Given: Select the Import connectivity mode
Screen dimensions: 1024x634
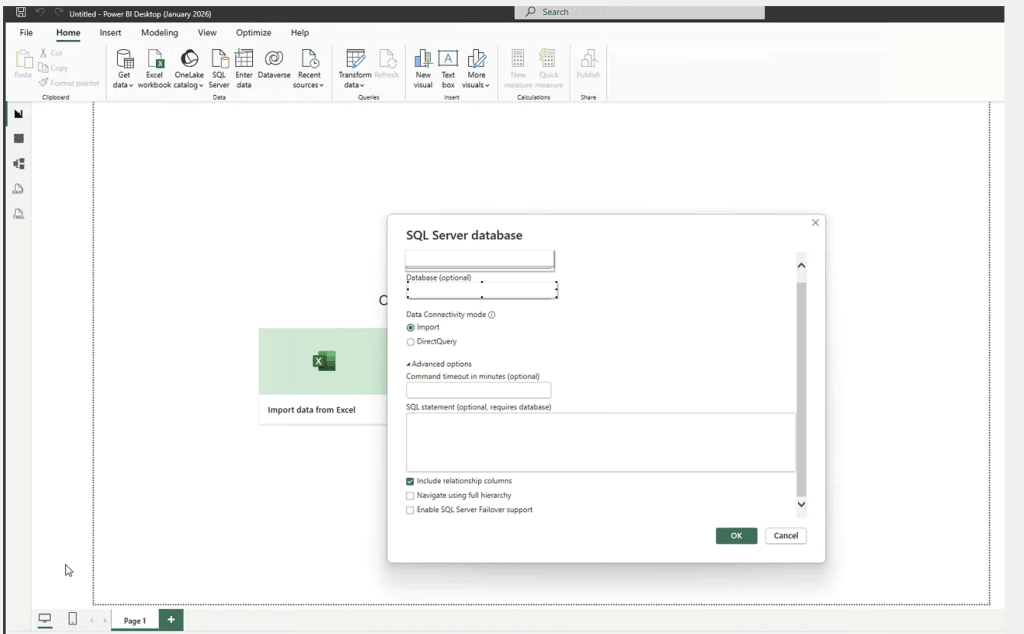Looking at the screenshot, I should tap(411, 327).
